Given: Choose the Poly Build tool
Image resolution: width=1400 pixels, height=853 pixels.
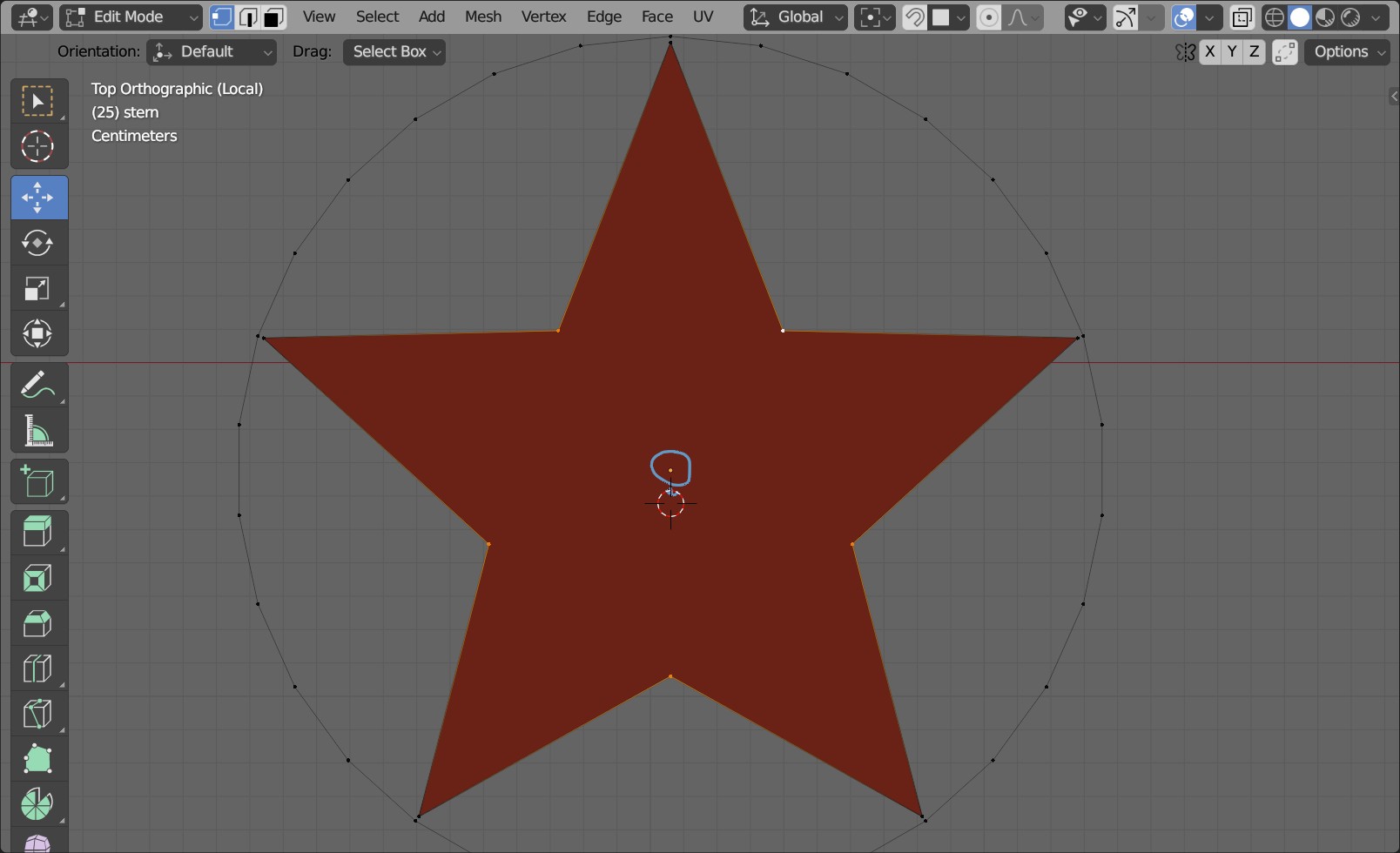Looking at the screenshot, I should [38, 758].
